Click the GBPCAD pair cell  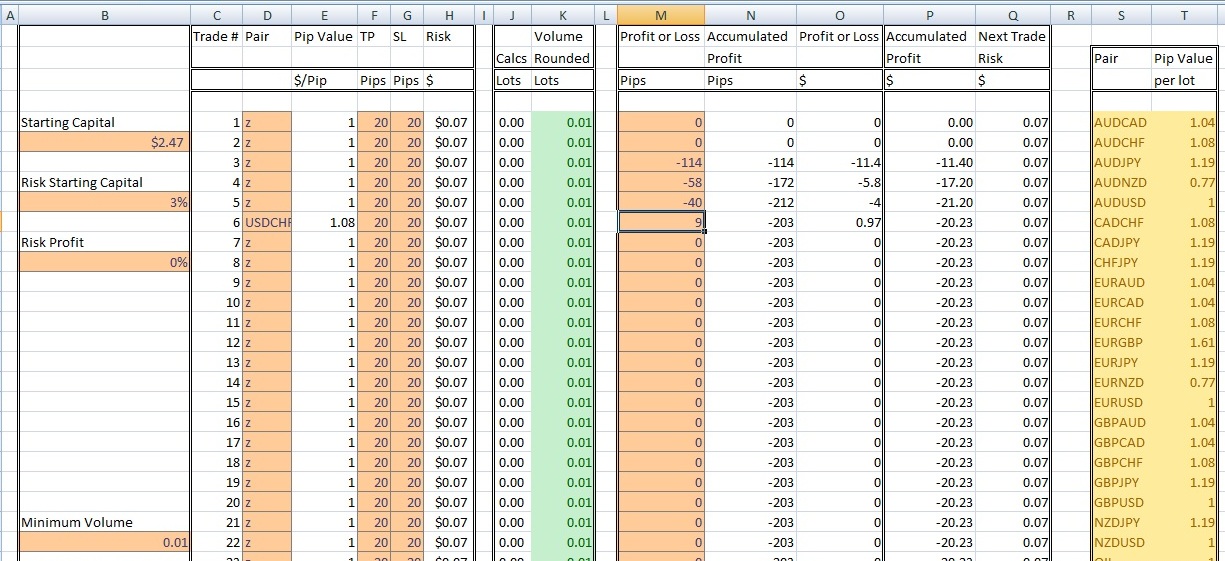1122,442
